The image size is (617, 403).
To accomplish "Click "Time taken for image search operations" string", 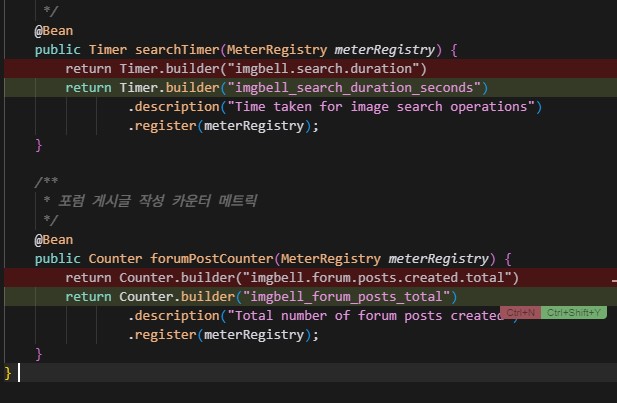I will (385, 106).
